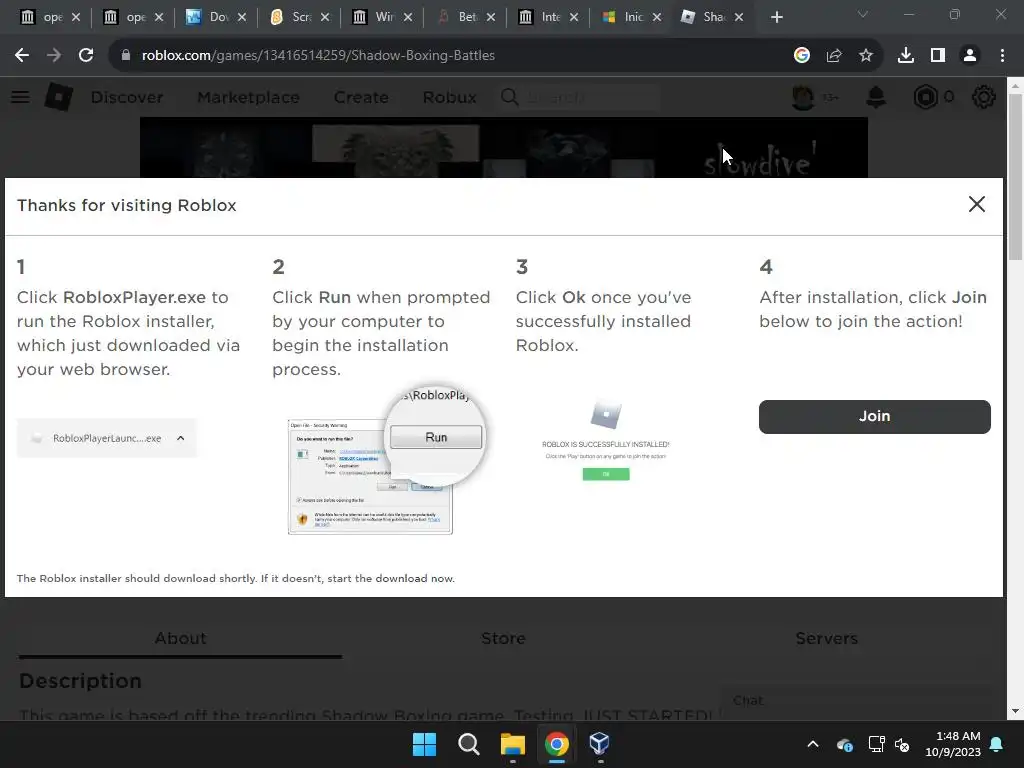The height and width of the screenshot is (768, 1024).
Task: Open the Windows Start menu
Action: click(x=424, y=744)
